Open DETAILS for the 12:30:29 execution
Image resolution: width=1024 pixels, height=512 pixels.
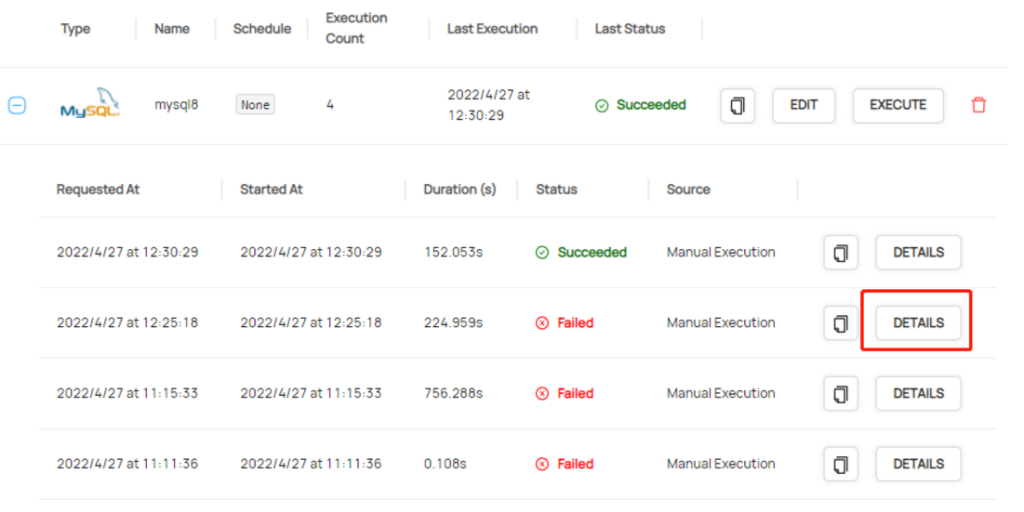[x=918, y=253]
